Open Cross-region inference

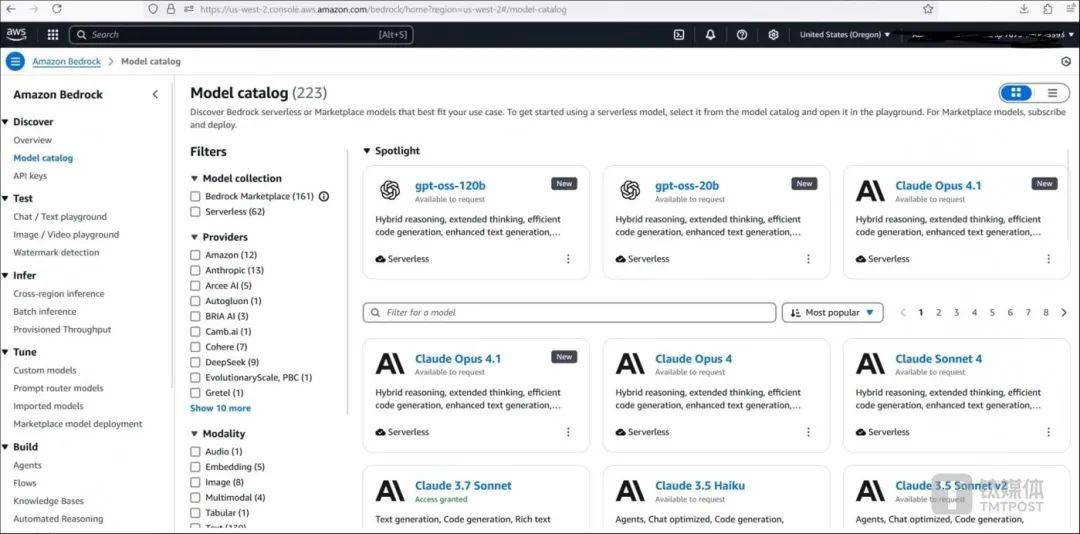click(x=59, y=294)
